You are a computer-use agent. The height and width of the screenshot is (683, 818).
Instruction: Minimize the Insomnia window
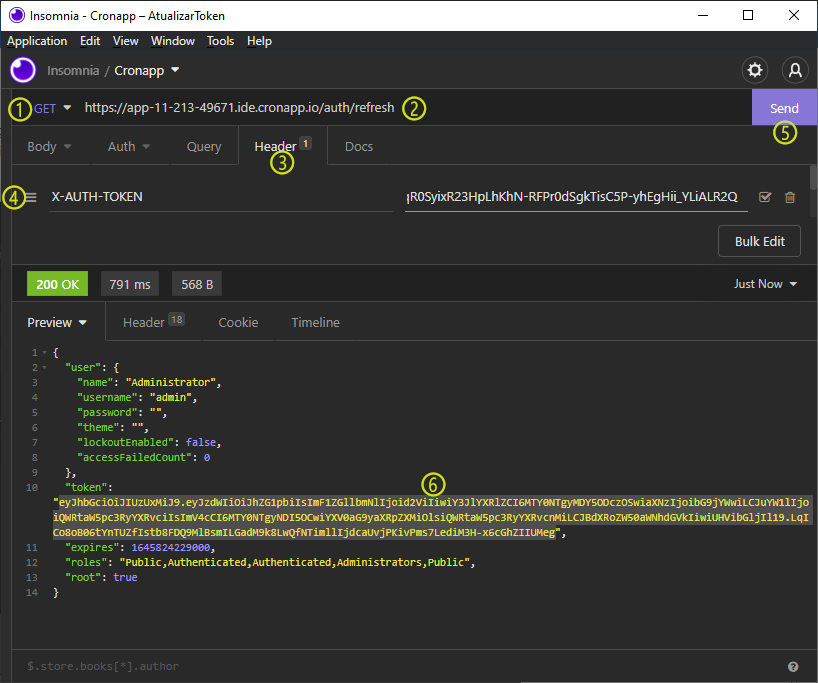click(x=703, y=15)
